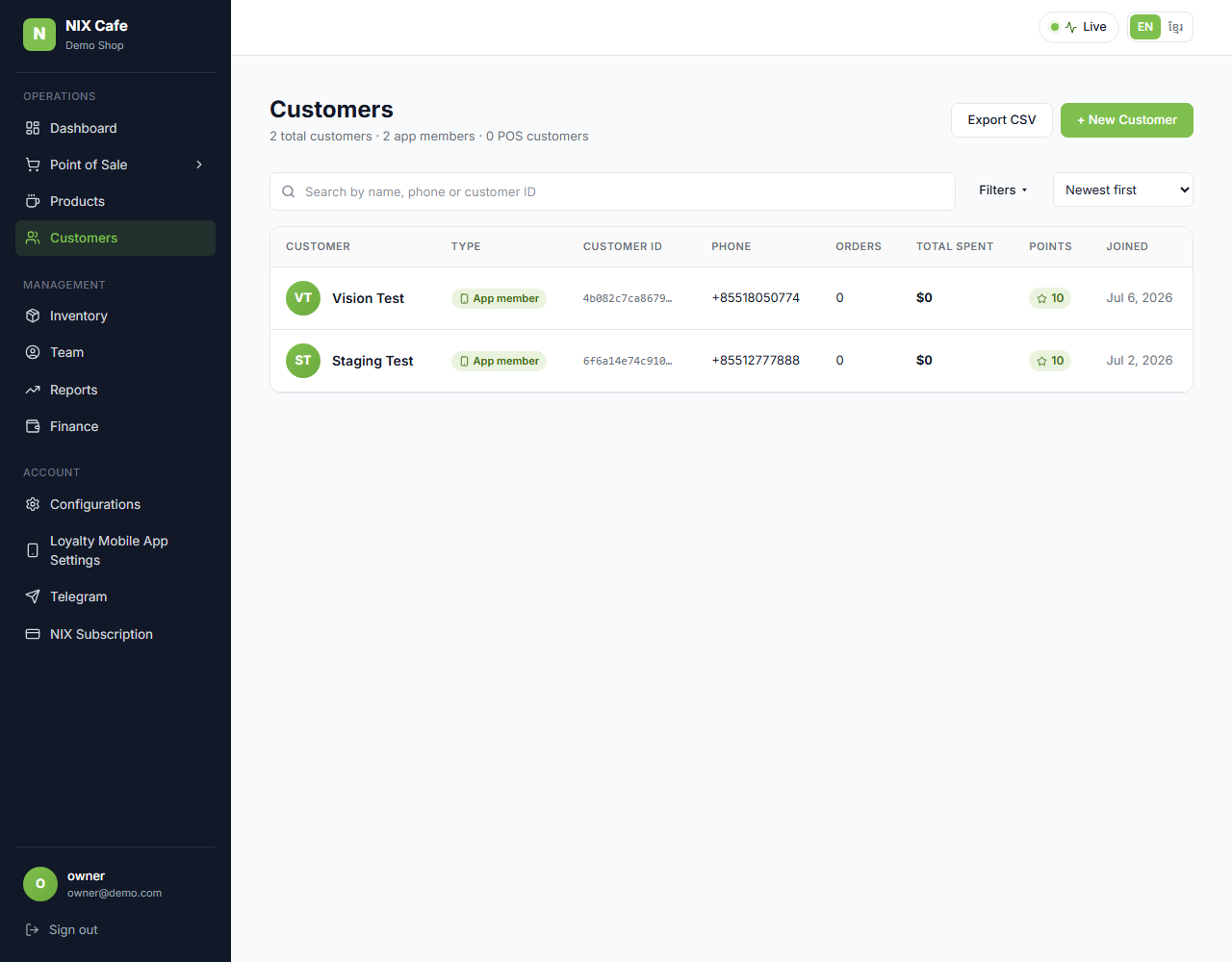1232x962 pixels.
Task: Click the Products cup icon
Action: (33, 201)
